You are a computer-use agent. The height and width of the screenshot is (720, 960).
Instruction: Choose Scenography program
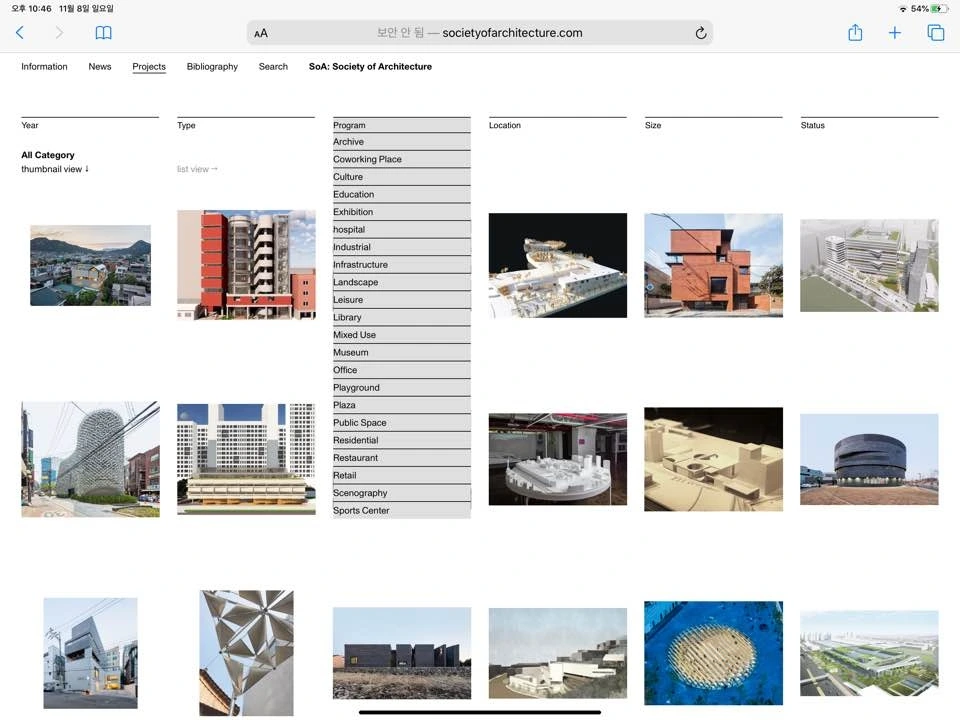click(x=402, y=493)
